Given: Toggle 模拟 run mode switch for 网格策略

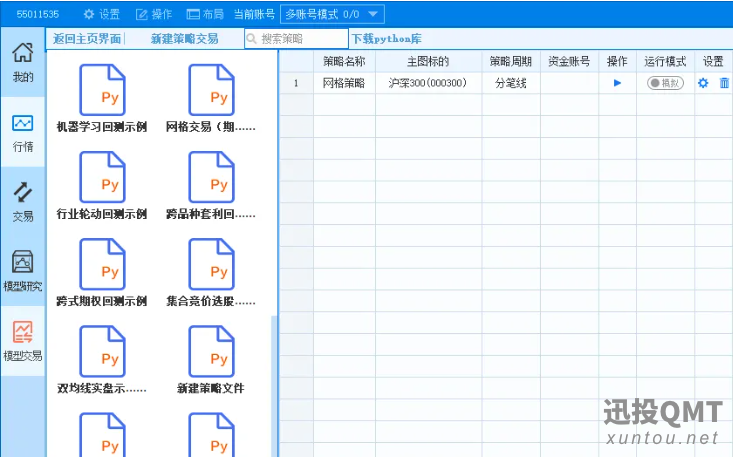Looking at the screenshot, I should click(x=665, y=83).
